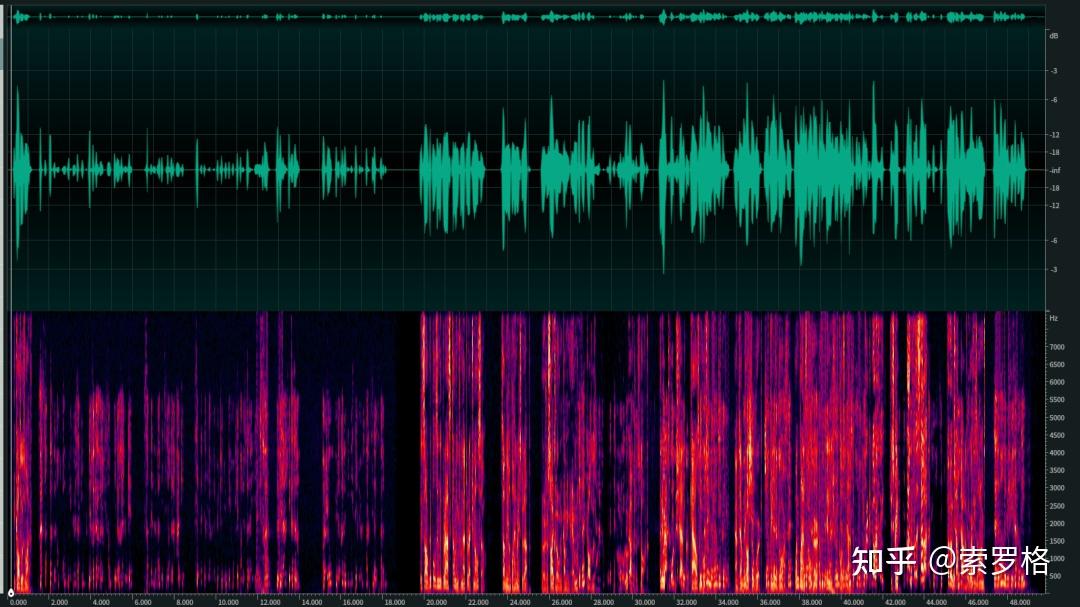Click the 42.000 mark on time ruler
Image resolution: width=1080 pixels, height=607 pixels.
895,602
